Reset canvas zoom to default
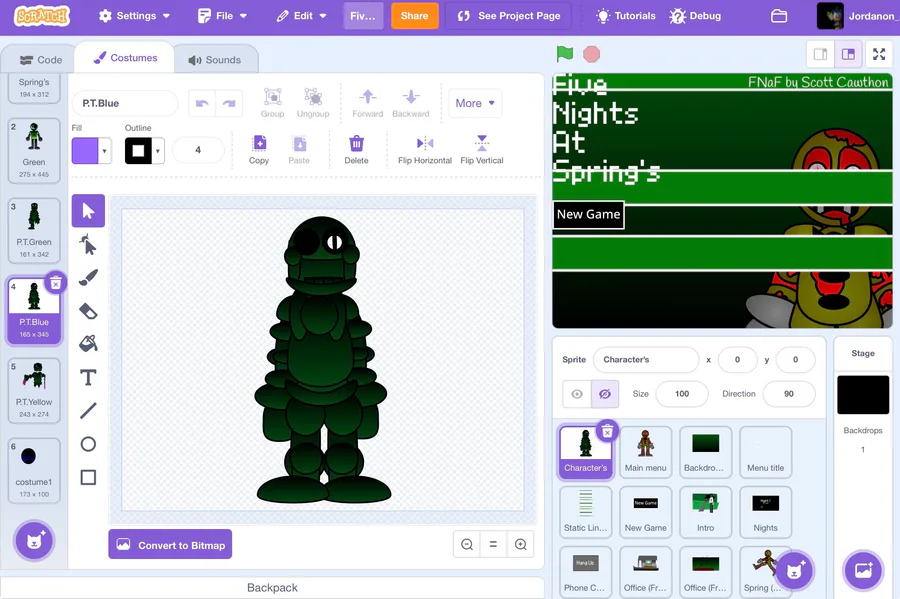Image resolution: width=900 pixels, height=599 pixels. pyautogui.click(x=493, y=544)
